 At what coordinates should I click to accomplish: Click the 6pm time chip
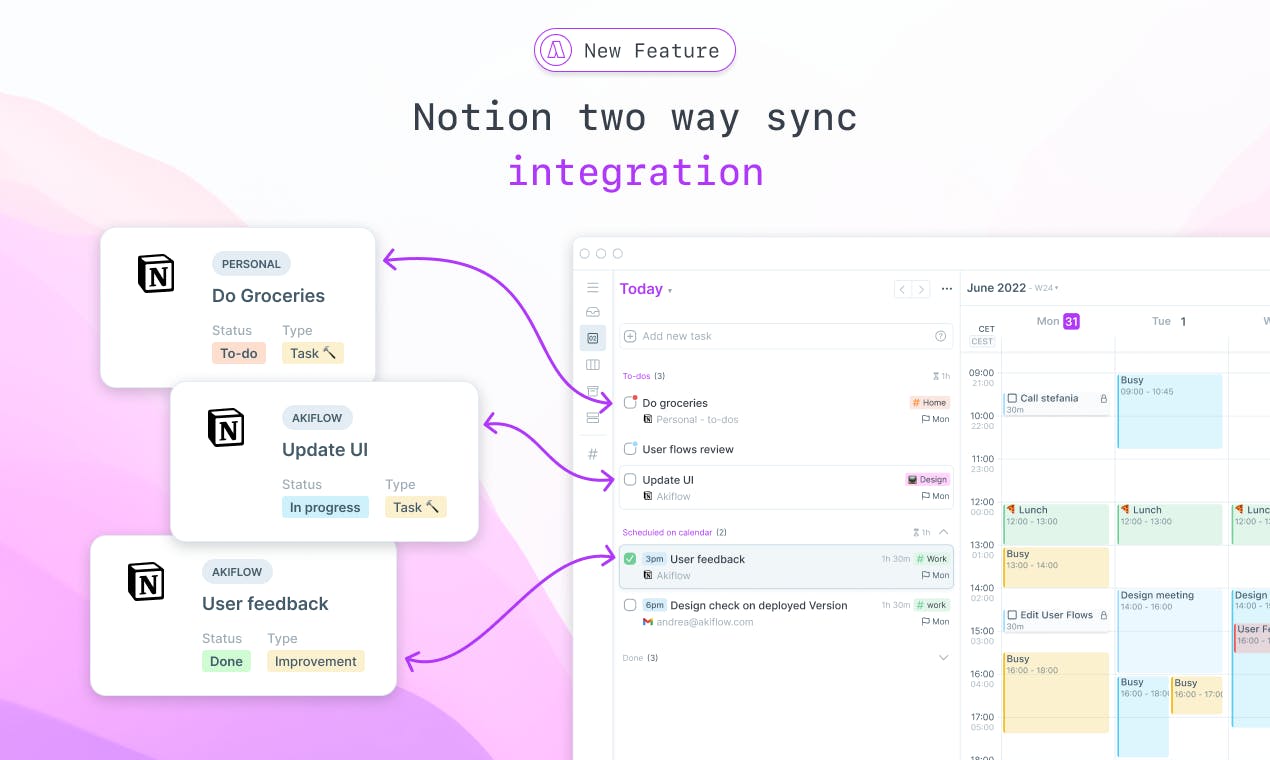pos(654,605)
